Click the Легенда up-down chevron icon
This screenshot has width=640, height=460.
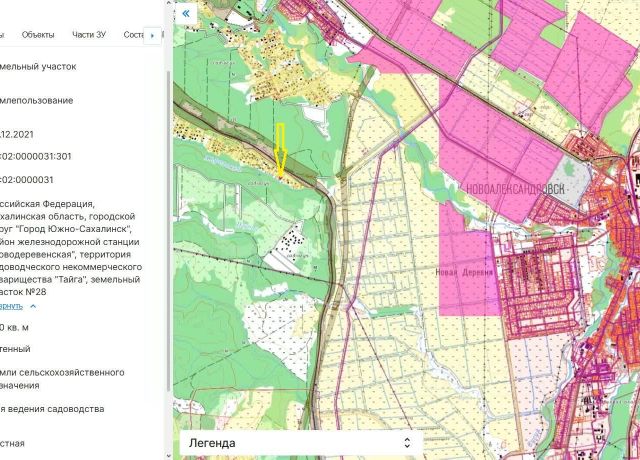coord(407,443)
